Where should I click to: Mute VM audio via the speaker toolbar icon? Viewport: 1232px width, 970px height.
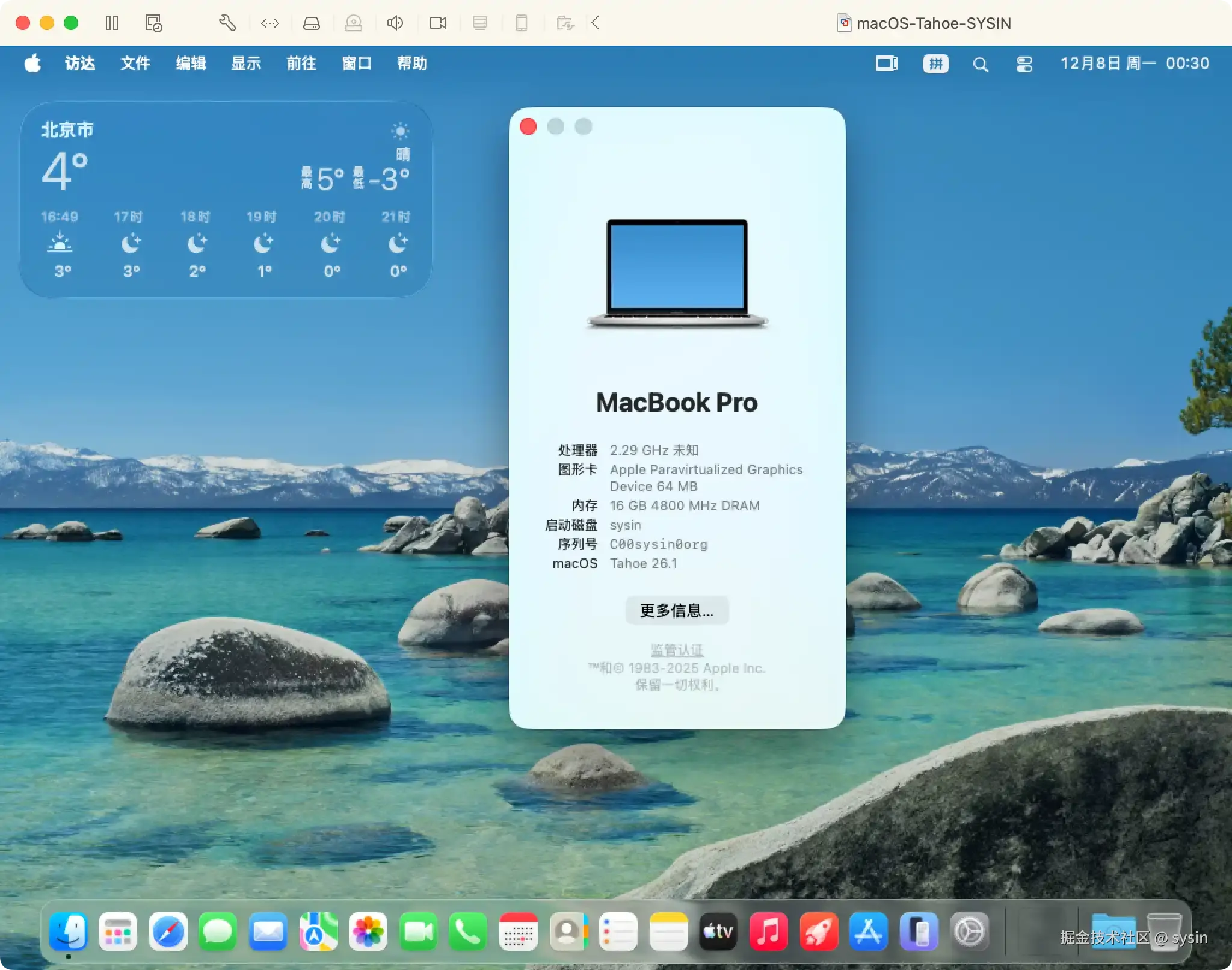396,23
